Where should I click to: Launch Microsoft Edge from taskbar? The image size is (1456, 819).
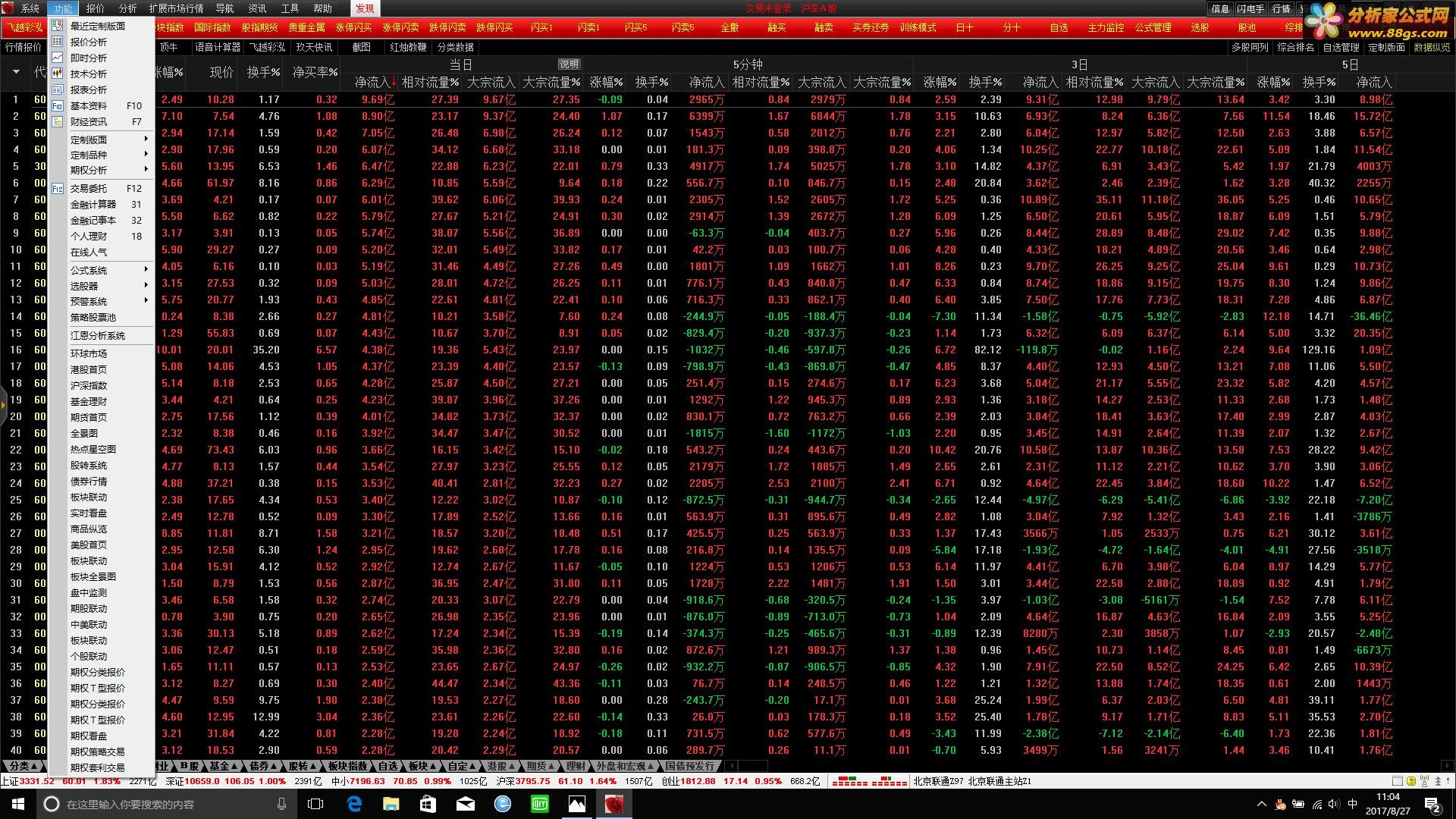pos(354,804)
